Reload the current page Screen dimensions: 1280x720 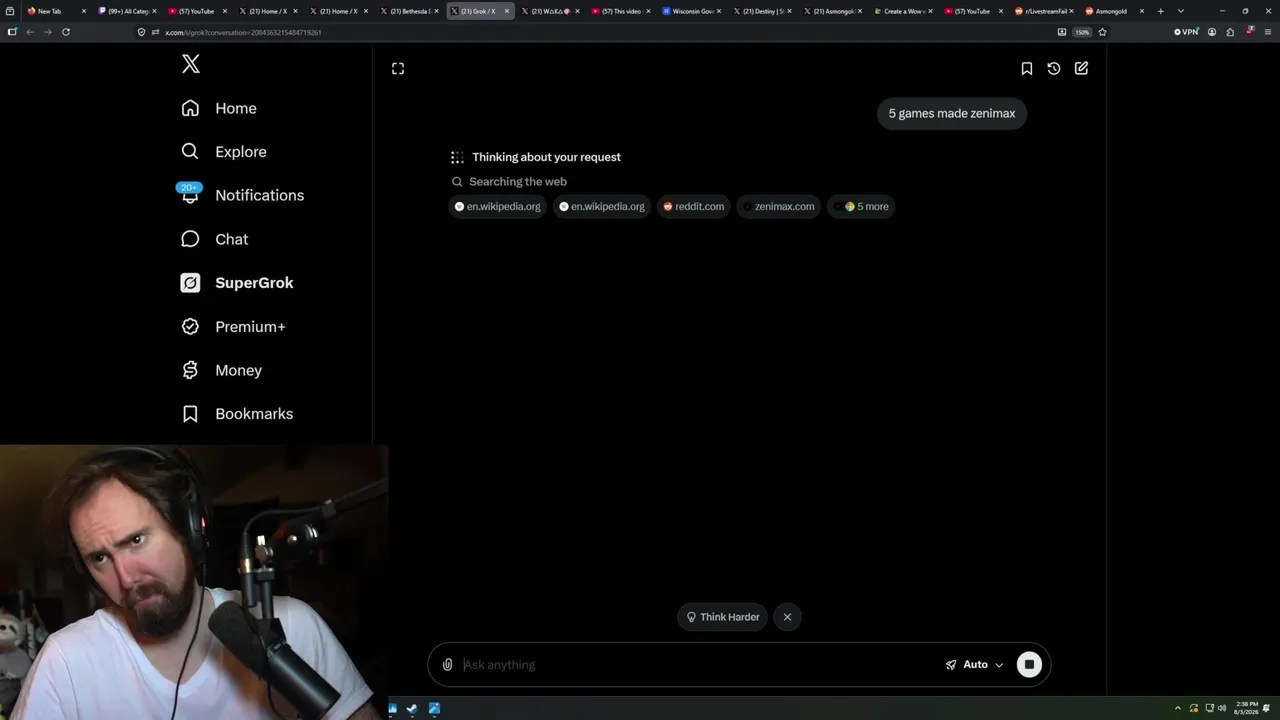(x=66, y=32)
